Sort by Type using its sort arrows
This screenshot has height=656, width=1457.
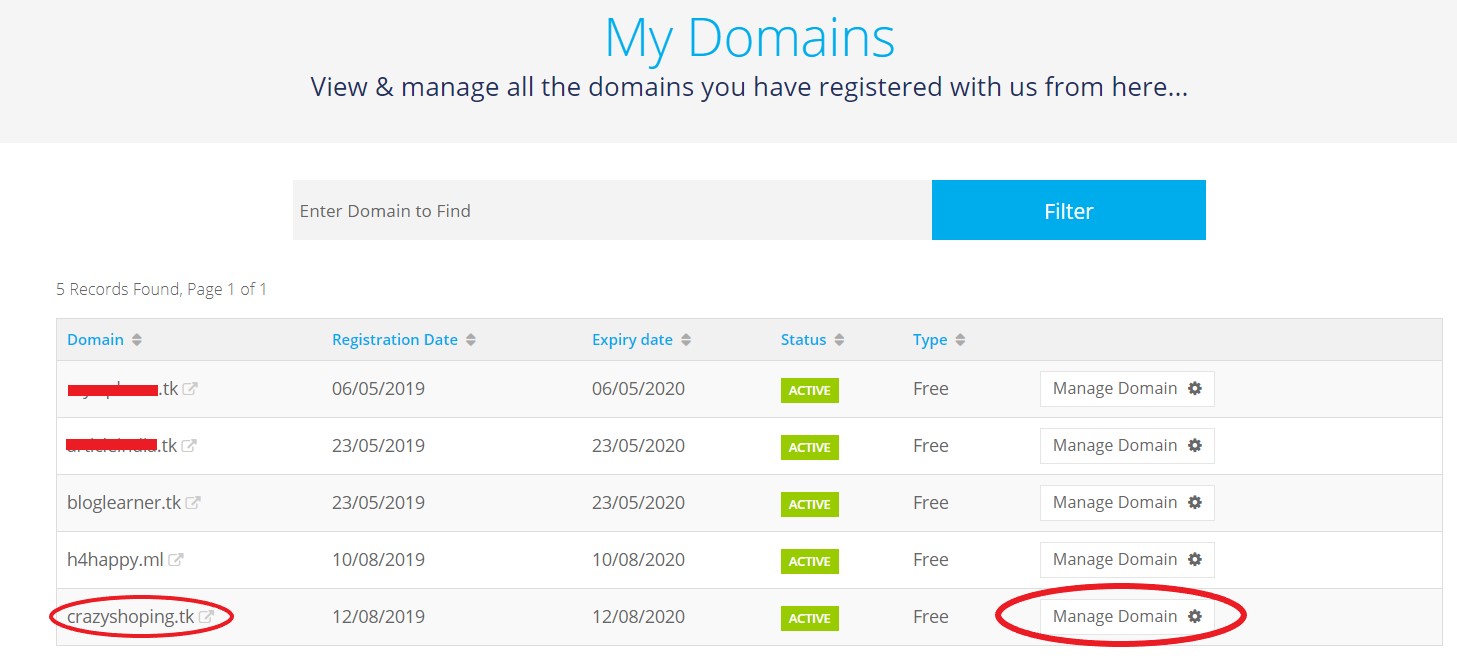tap(961, 339)
